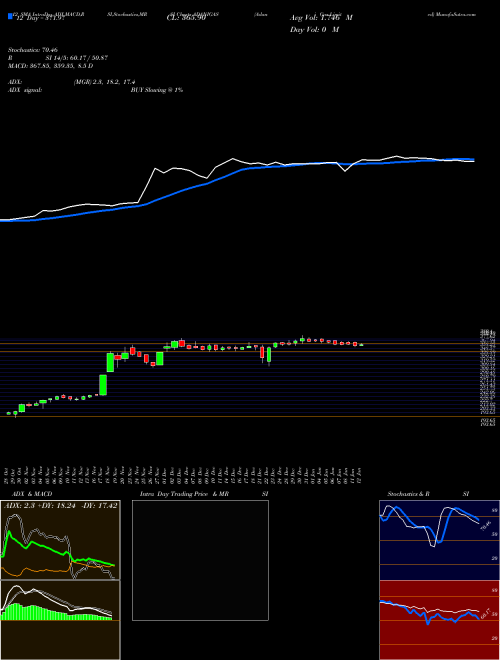
Task: Click the ADX: 2.3 +DY: 18.24 header
Action: (60, 506)
